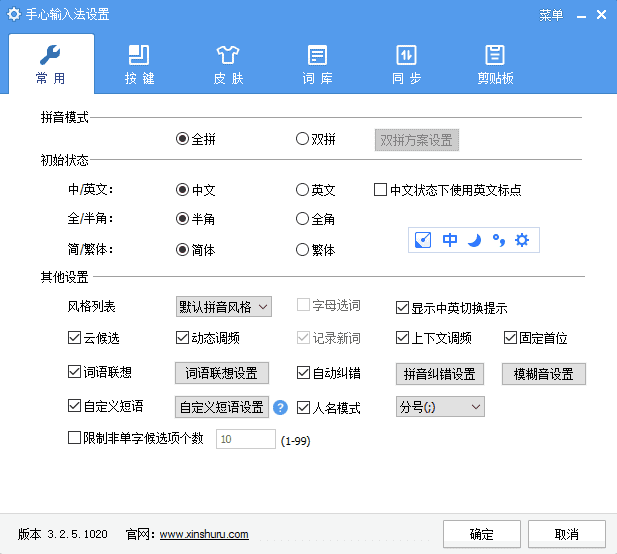The image size is (617, 554).
Task: Click the blue help question mark icon
Action: click(x=281, y=407)
